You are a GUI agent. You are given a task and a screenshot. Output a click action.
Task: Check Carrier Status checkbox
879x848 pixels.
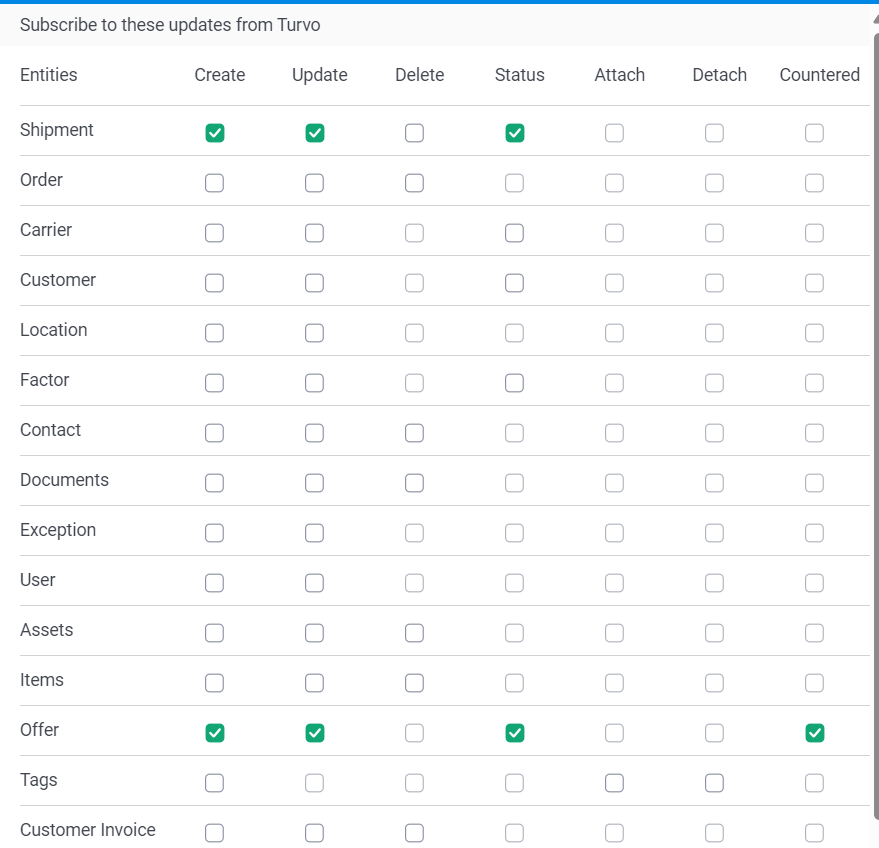(x=515, y=233)
